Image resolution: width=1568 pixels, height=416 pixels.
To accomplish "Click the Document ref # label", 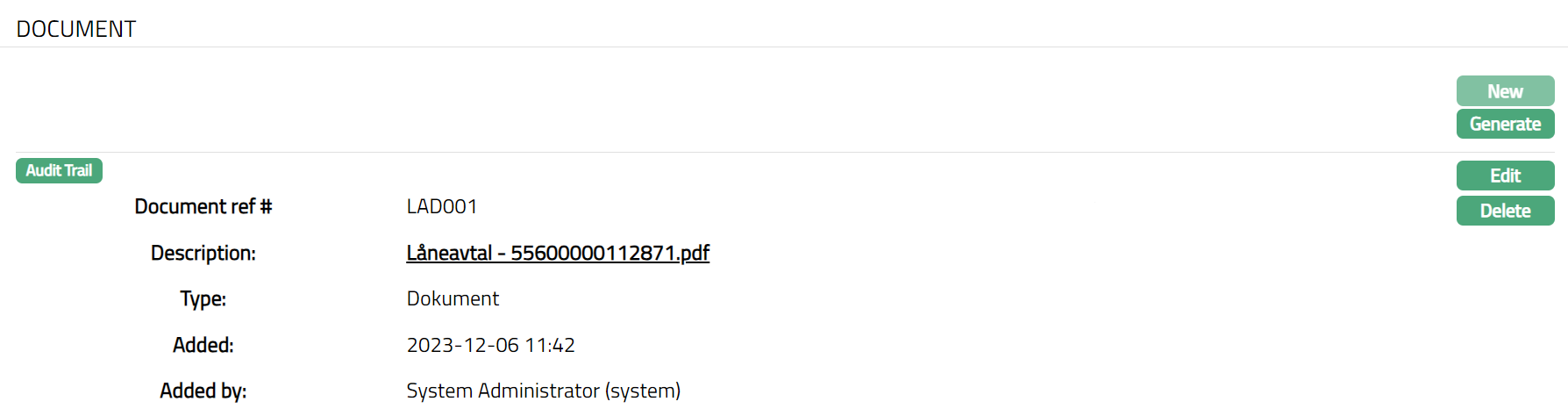I will tap(203, 206).
